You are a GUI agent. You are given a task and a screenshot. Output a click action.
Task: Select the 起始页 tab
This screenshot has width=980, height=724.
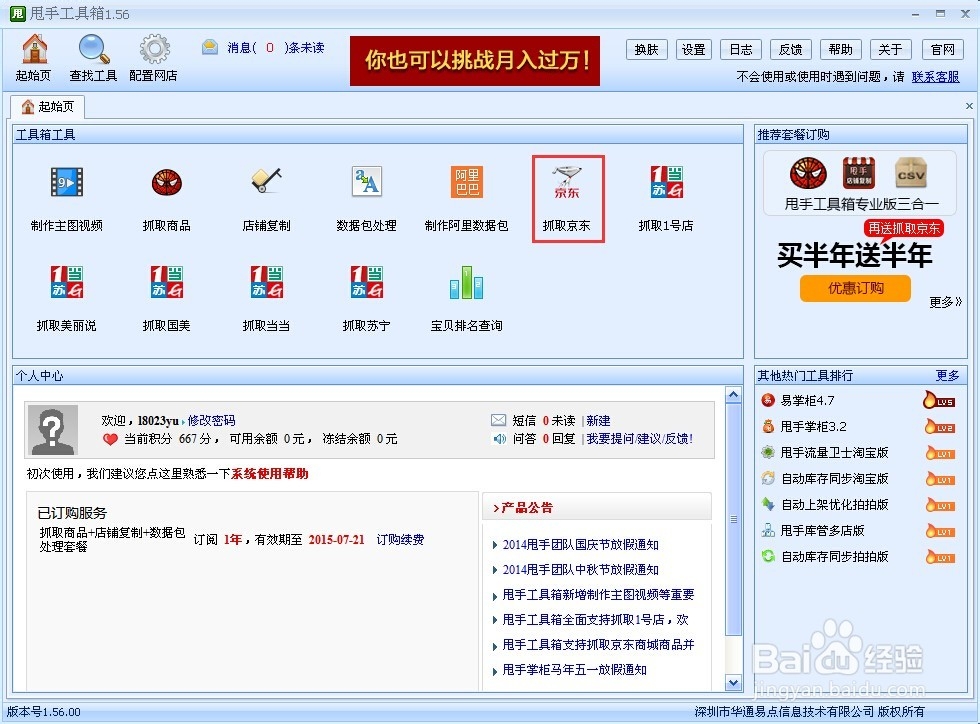coord(48,107)
